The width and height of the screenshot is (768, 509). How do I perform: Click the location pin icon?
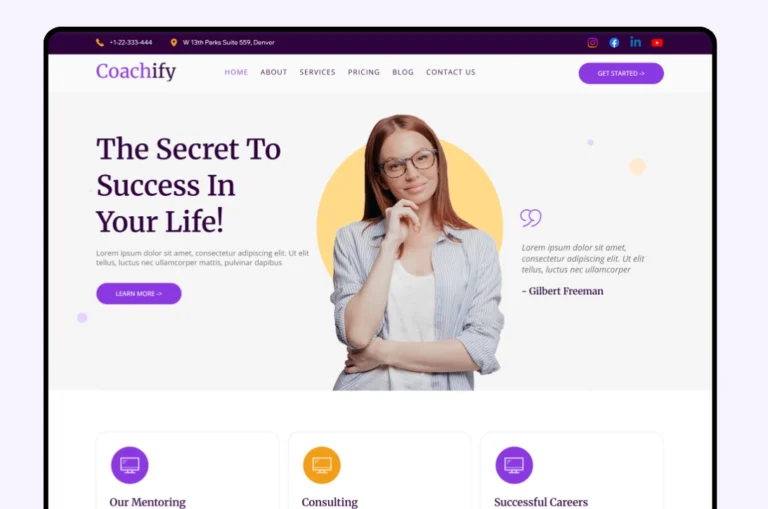[x=173, y=43]
